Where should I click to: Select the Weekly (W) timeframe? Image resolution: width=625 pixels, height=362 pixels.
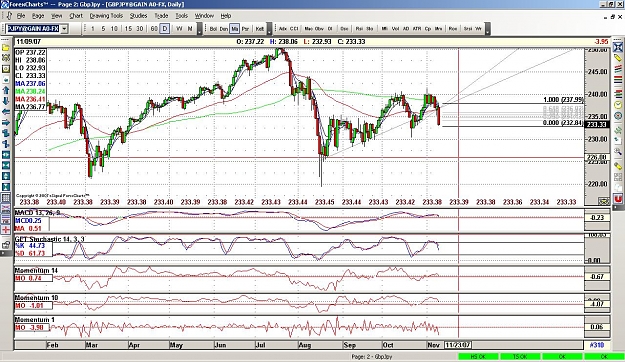(x=179, y=29)
